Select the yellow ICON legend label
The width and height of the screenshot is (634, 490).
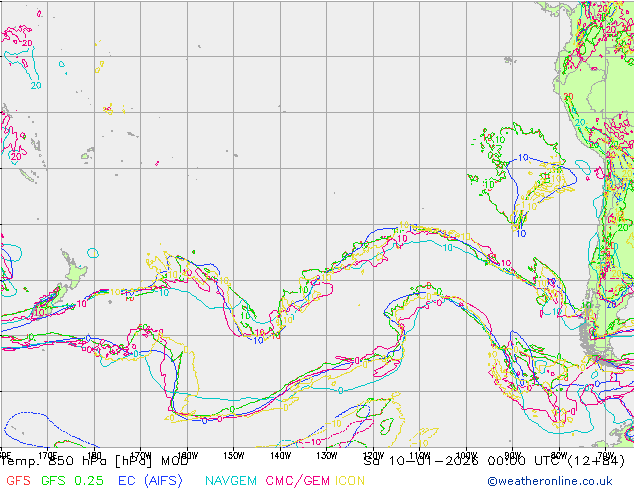point(350,481)
